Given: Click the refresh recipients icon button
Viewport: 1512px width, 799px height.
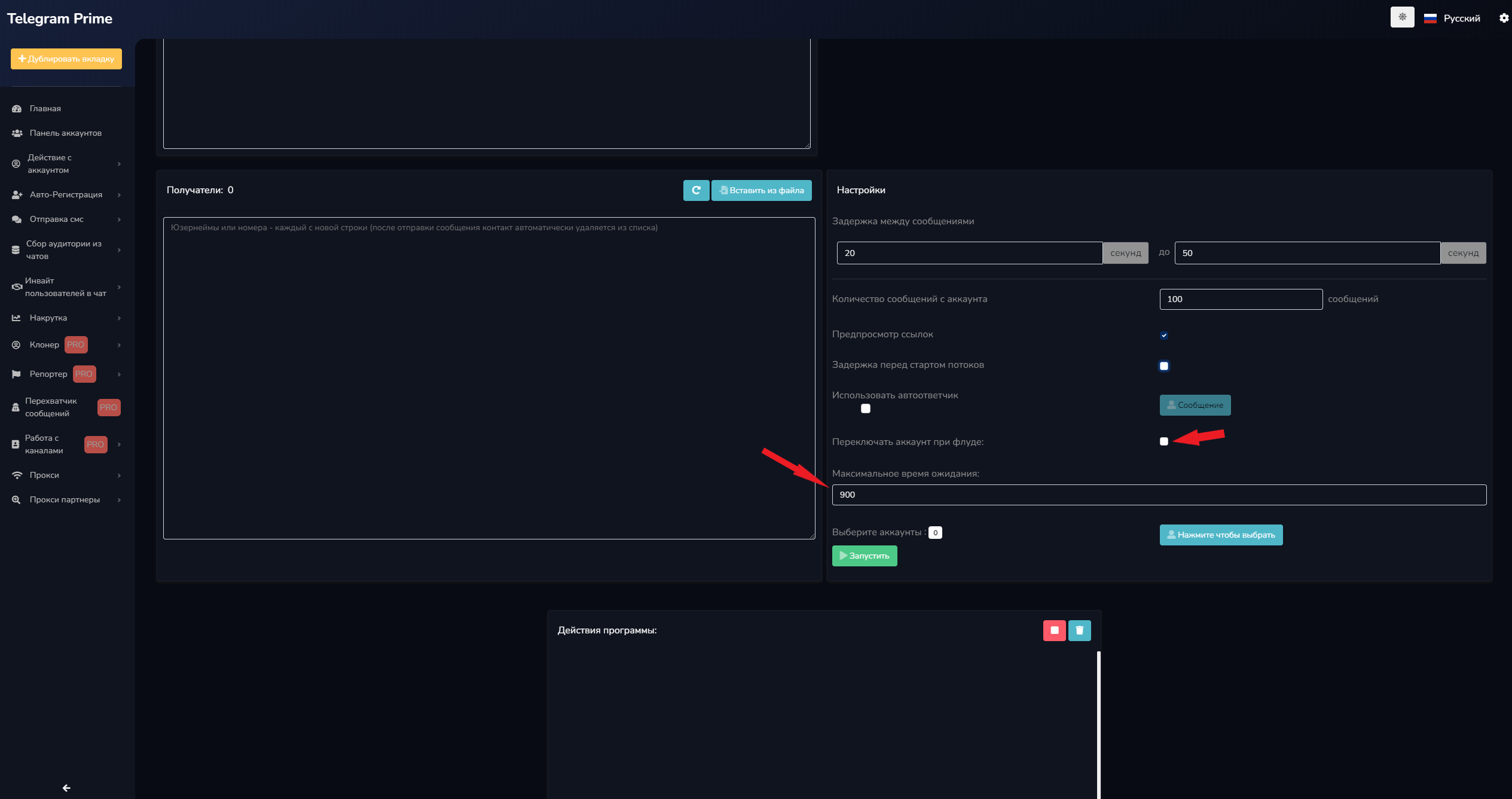Looking at the screenshot, I should 697,190.
